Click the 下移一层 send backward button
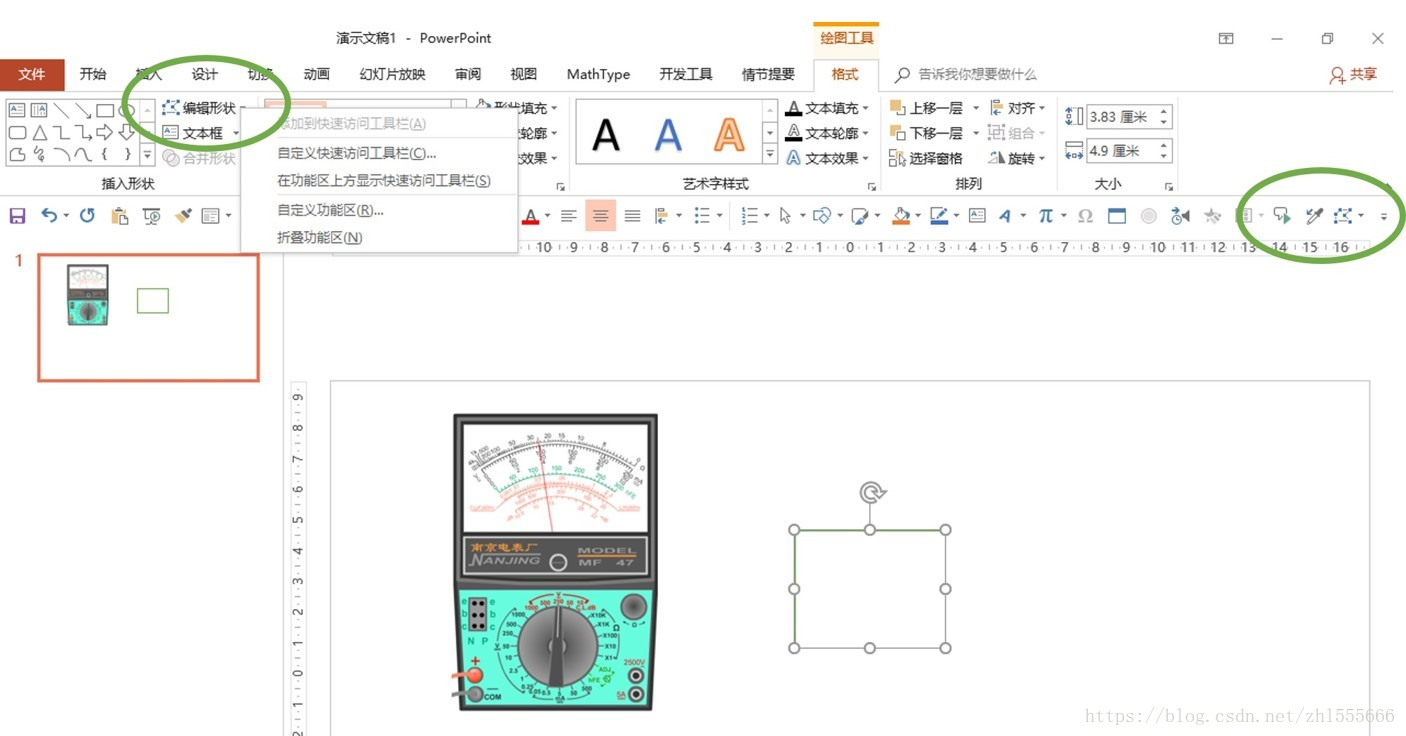The image size is (1406, 736). (x=926, y=133)
